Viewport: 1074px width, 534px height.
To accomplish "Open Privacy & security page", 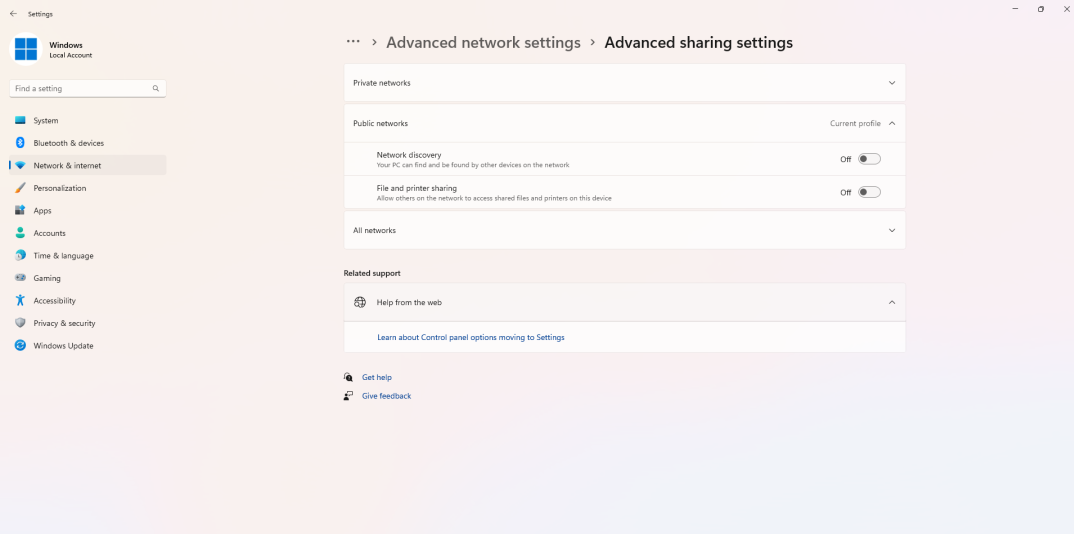I will click(x=88, y=323).
